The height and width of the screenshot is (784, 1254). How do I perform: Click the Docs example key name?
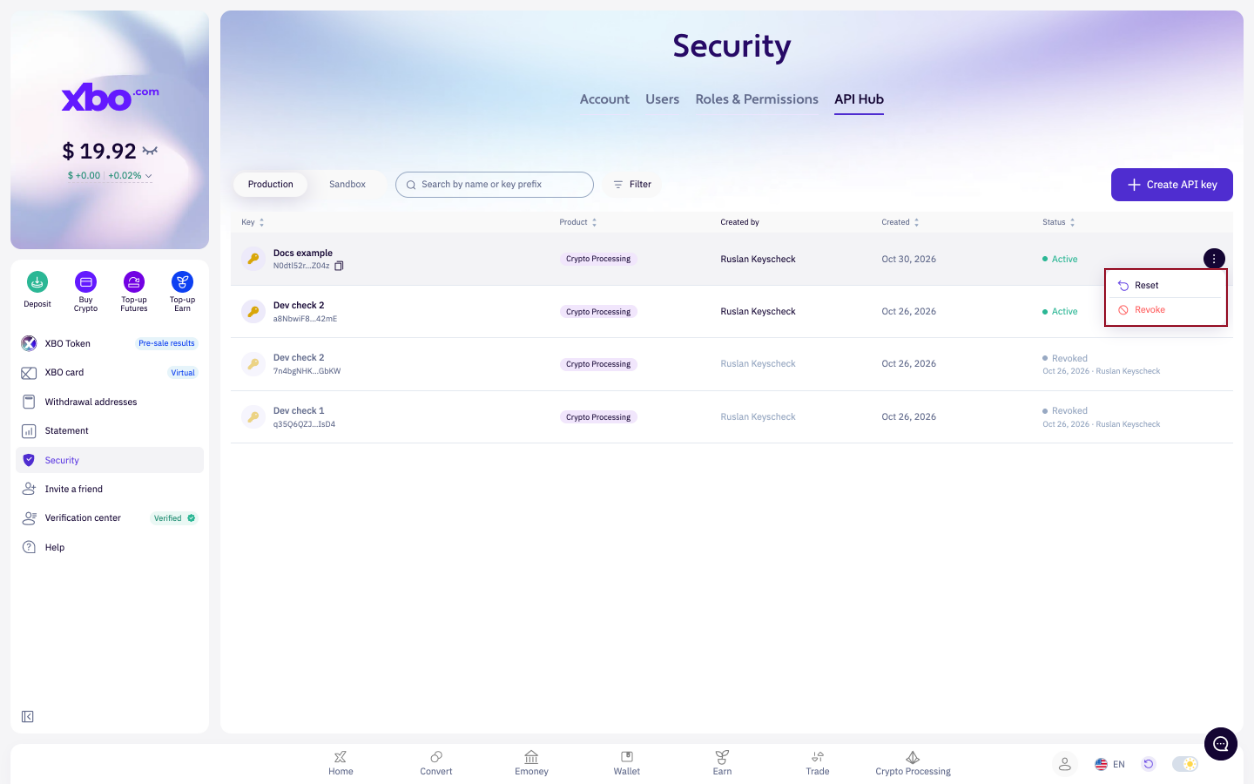coord(303,253)
